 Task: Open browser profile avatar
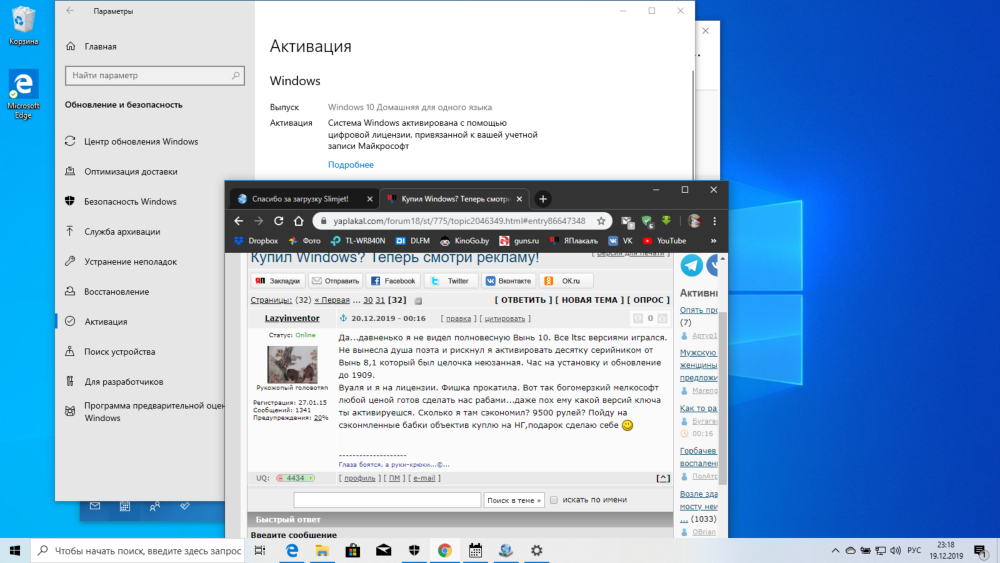695,221
